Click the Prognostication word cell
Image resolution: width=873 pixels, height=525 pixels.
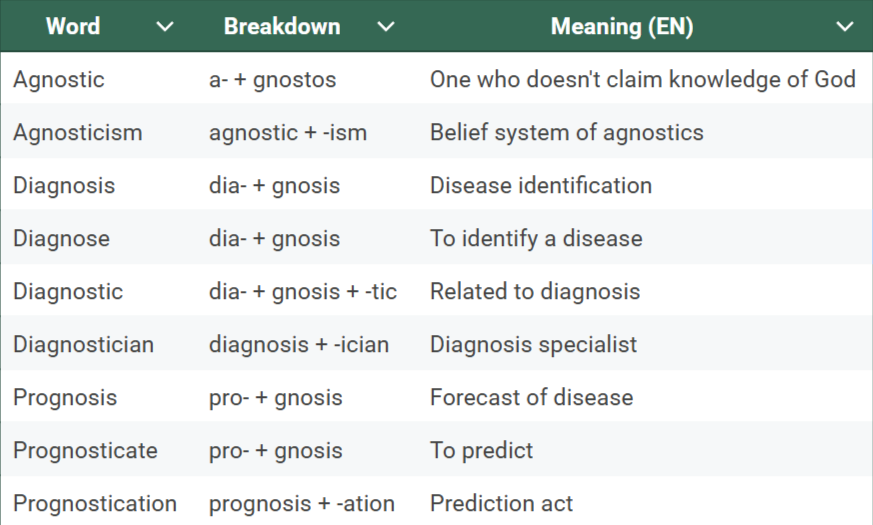(95, 503)
